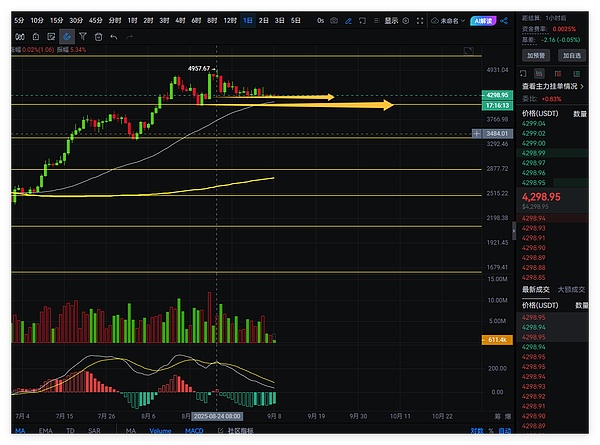Toggle the MACD indicator

(x=185, y=431)
